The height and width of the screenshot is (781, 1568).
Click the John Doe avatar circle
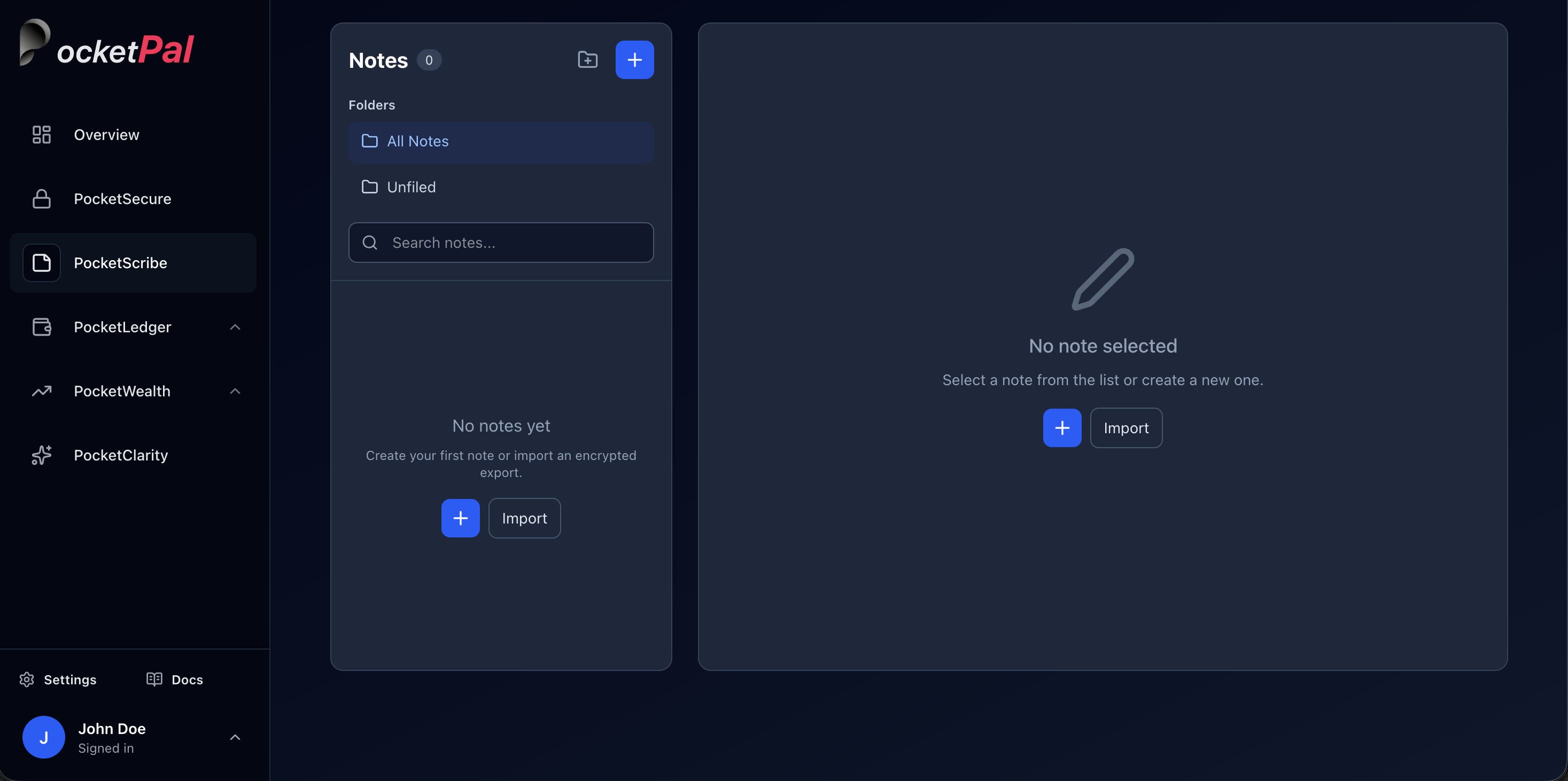[x=44, y=737]
